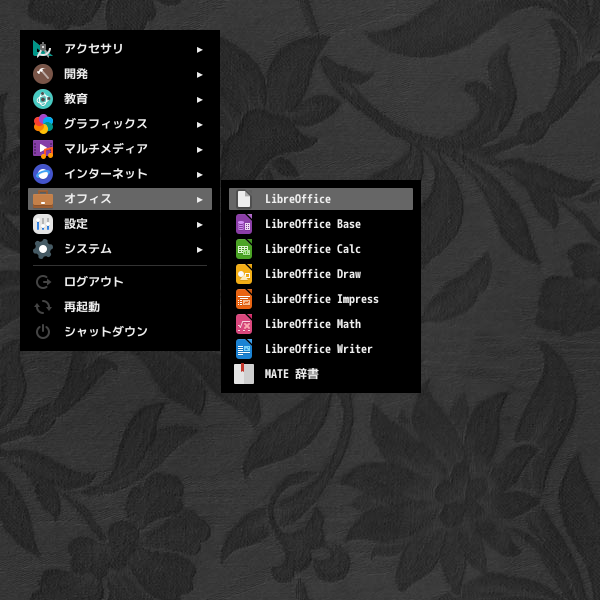Launch LibreOffice Writer
Image resolution: width=600 pixels, height=600 pixels.
pos(321,349)
